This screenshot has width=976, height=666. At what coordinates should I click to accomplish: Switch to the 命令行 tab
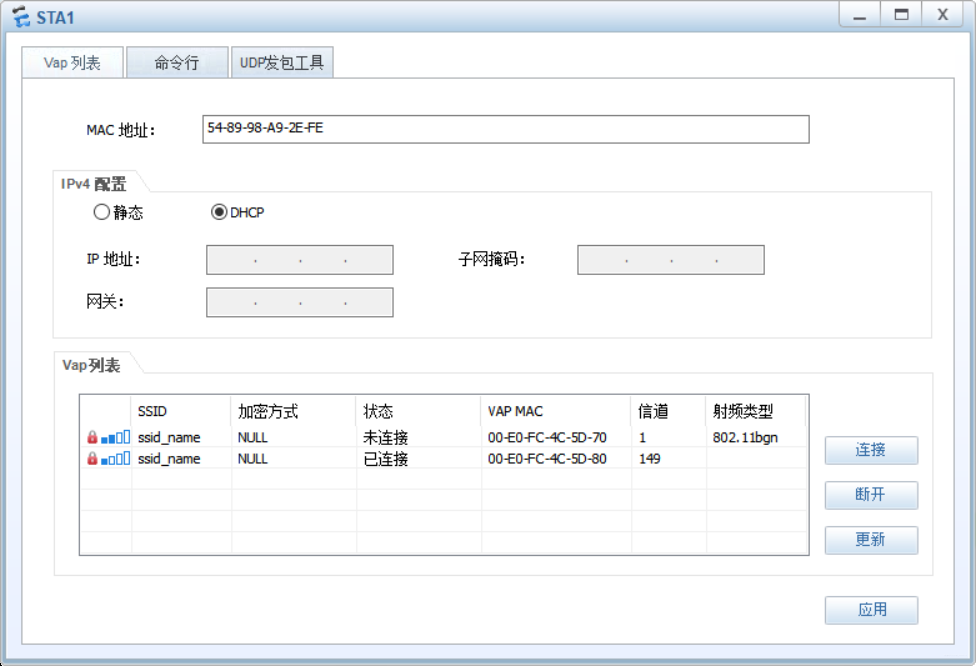[177, 61]
